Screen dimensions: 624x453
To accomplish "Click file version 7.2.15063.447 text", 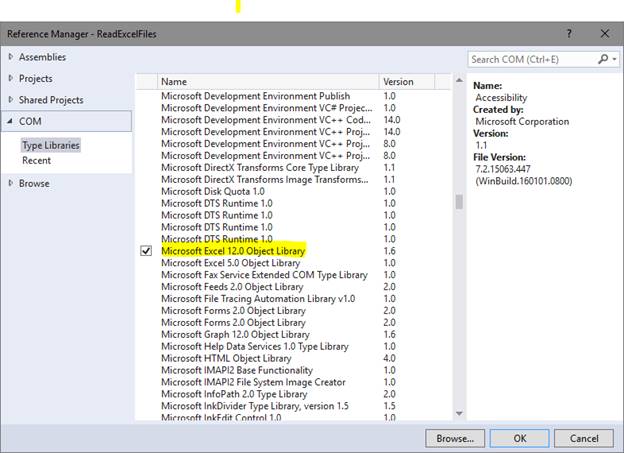I will (x=503, y=169).
